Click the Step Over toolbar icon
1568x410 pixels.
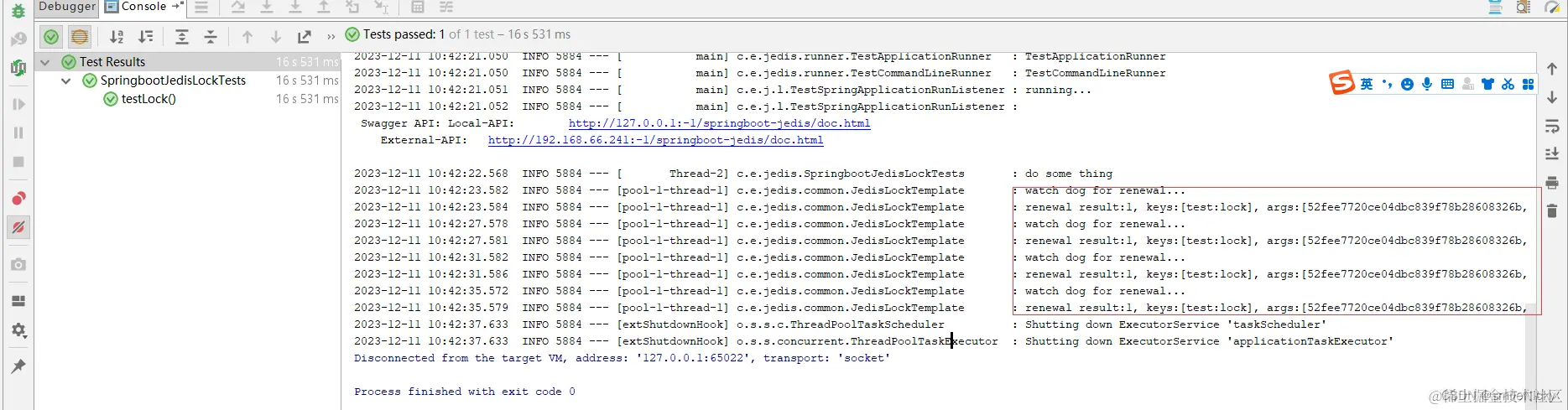[x=238, y=8]
